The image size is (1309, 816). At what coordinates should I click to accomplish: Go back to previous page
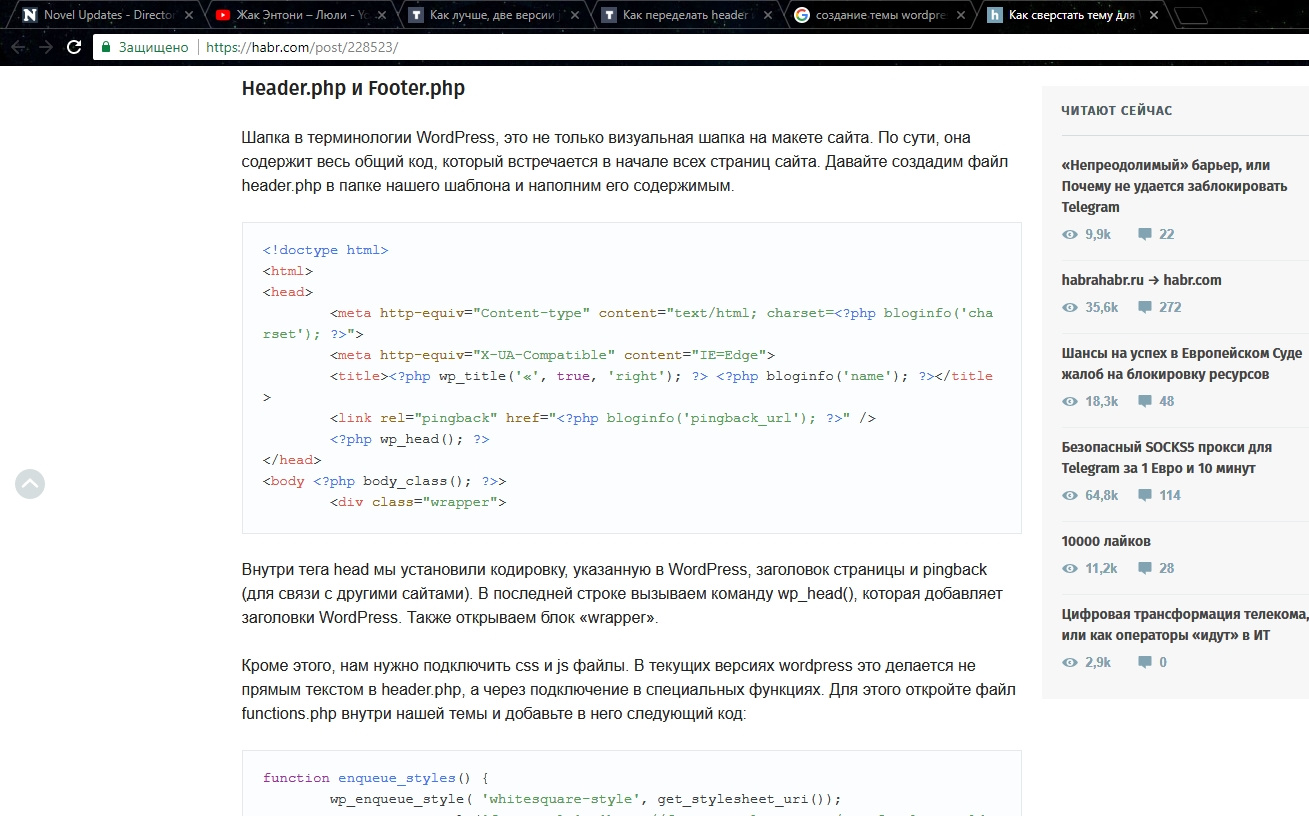tap(19, 47)
